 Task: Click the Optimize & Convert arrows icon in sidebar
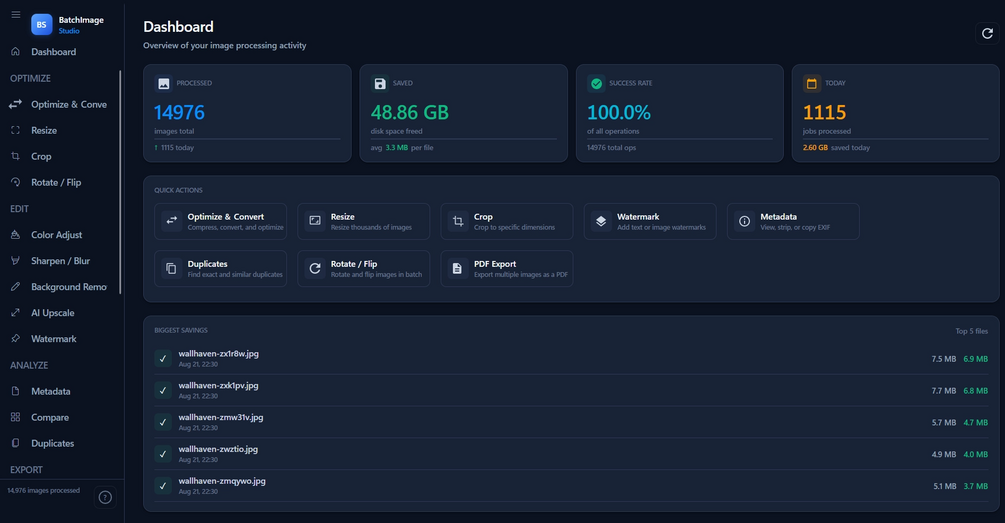pyautogui.click(x=15, y=104)
